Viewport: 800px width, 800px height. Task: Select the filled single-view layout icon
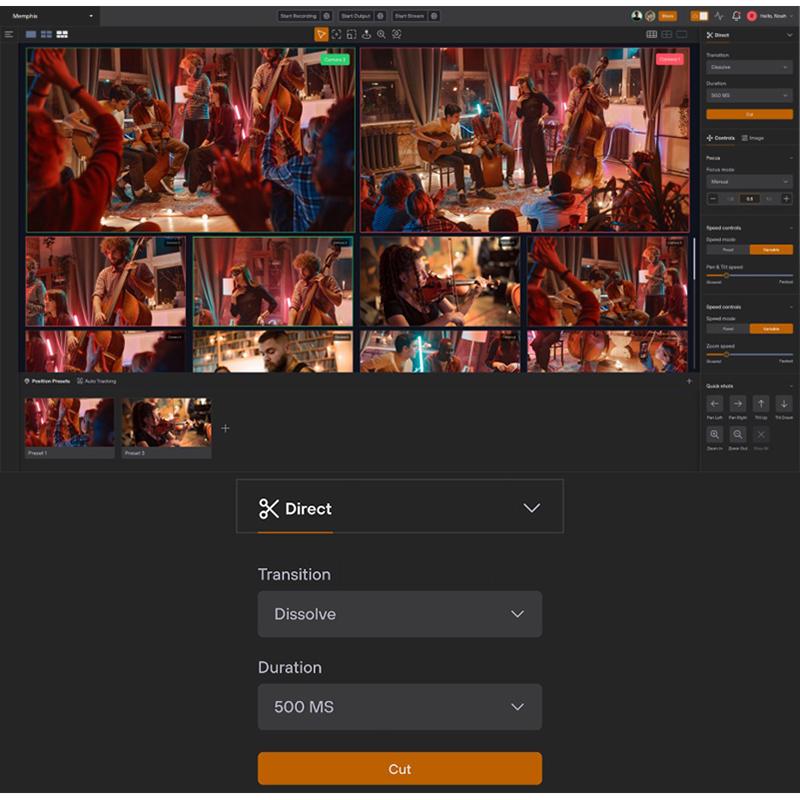click(31, 34)
